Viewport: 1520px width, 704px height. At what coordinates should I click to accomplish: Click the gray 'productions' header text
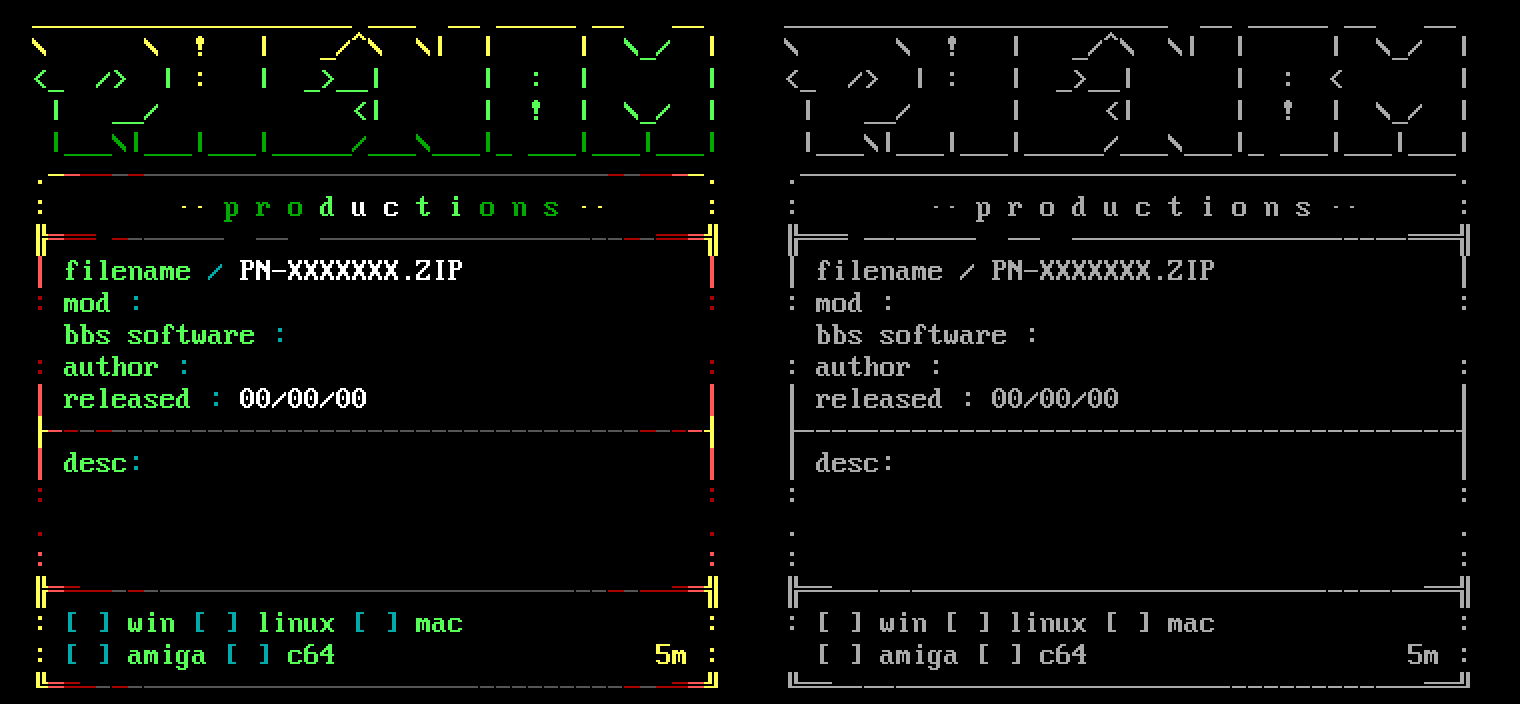pyautogui.click(x=1144, y=208)
